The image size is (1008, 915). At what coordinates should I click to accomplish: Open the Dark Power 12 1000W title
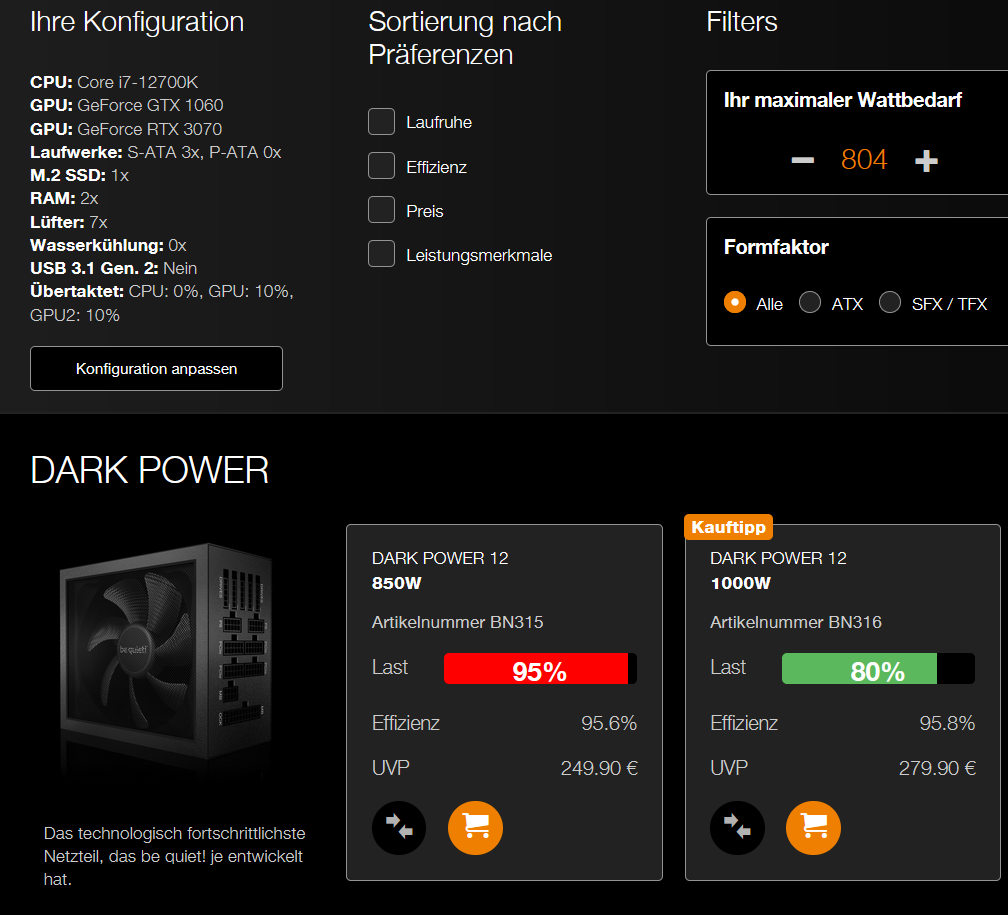tap(778, 570)
